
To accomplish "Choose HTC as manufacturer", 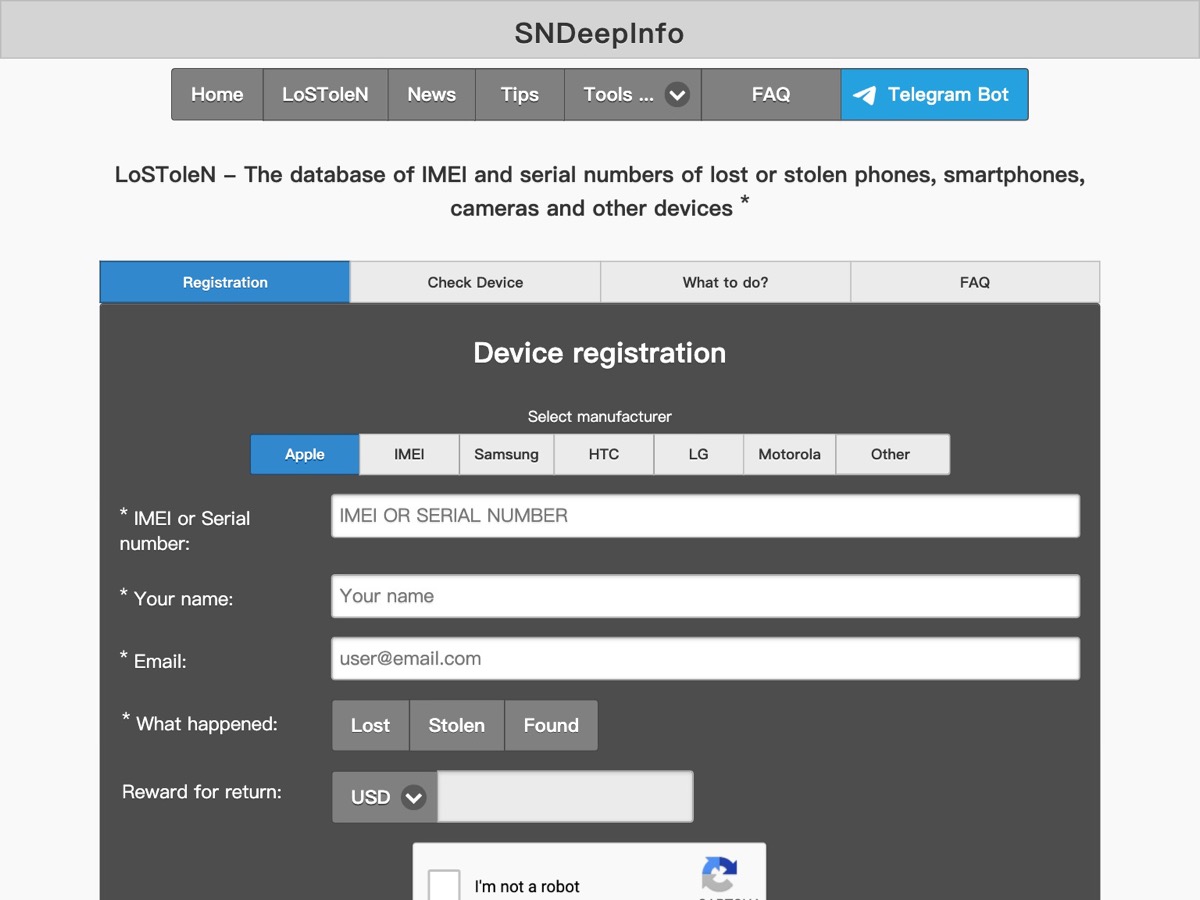I will [x=604, y=454].
